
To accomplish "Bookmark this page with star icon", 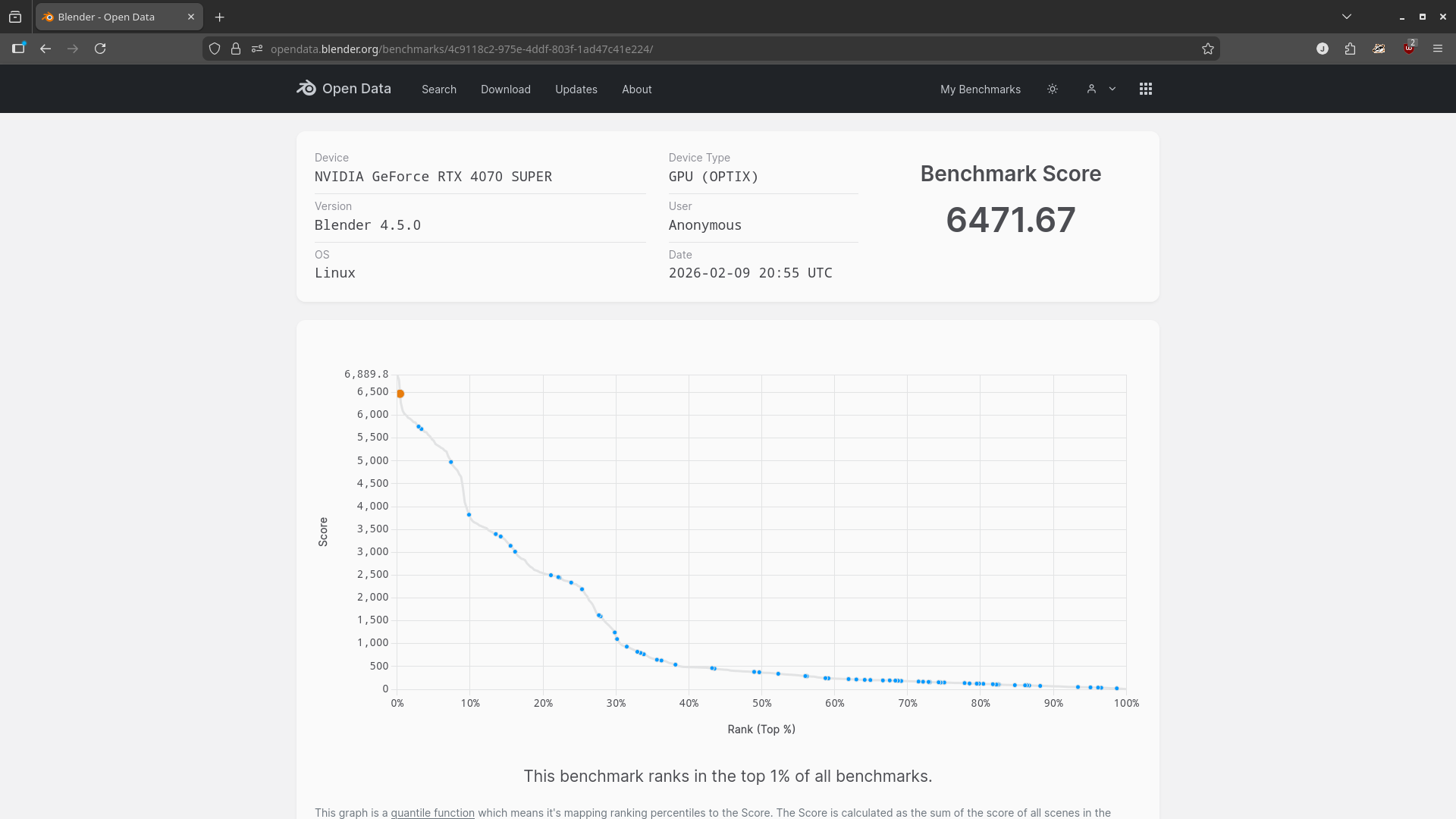I will click(x=1208, y=49).
